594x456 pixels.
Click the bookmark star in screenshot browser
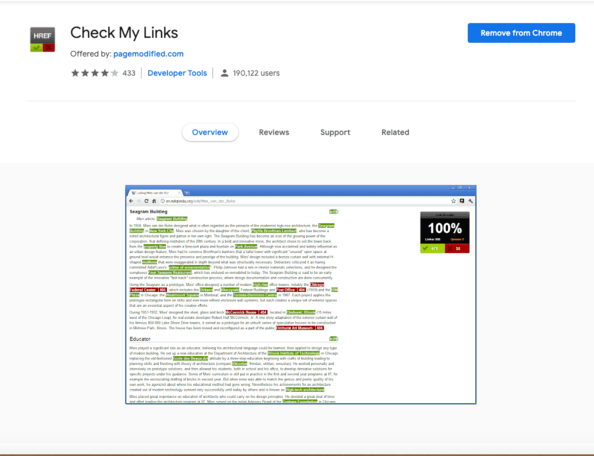click(x=453, y=201)
